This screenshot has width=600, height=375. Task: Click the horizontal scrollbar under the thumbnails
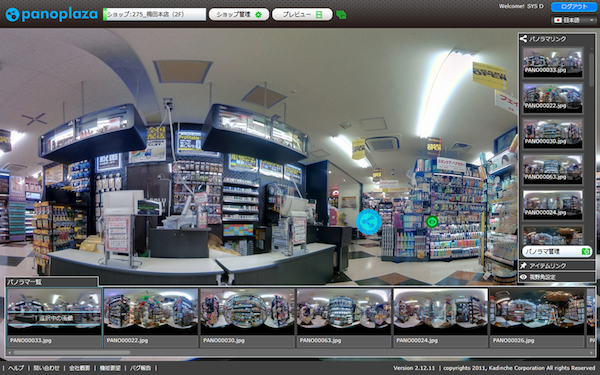click(x=300, y=352)
